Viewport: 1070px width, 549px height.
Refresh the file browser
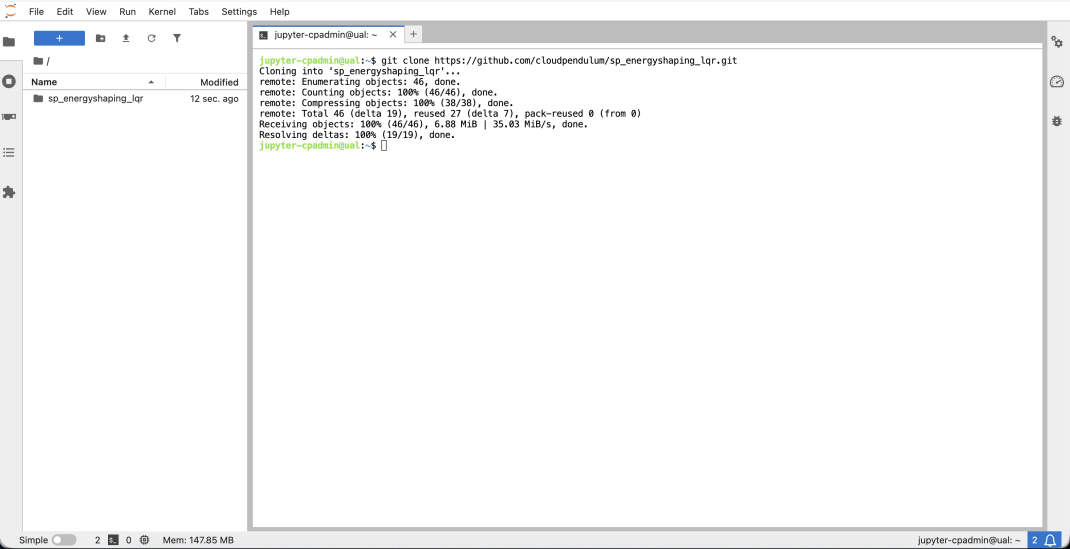[x=151, y=38]
